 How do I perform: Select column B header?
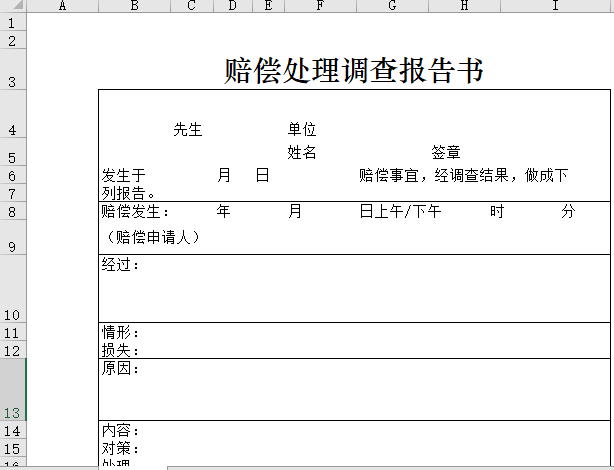tap(134, 6)
